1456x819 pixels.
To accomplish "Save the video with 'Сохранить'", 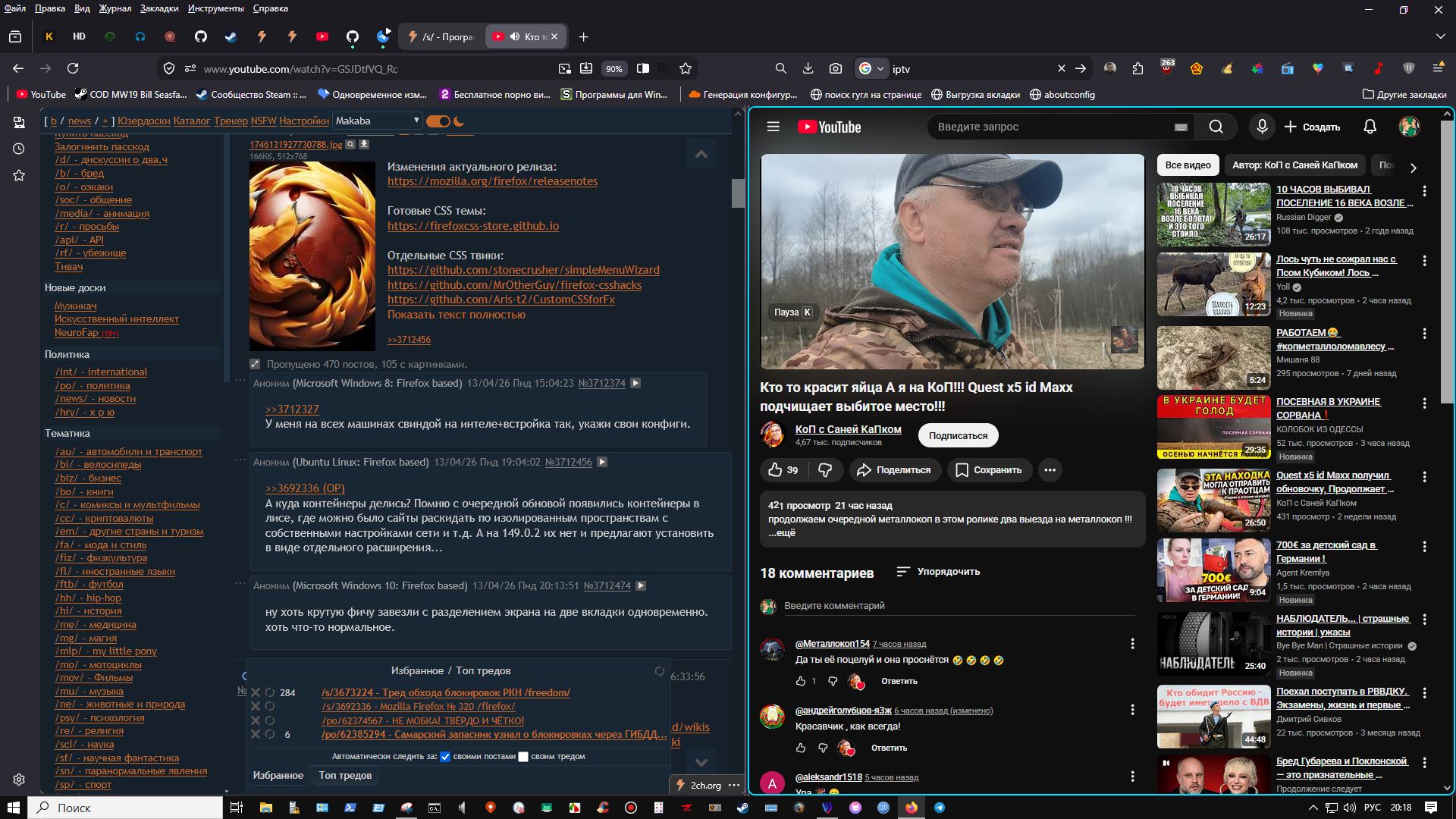I will [x=989, y=470].
